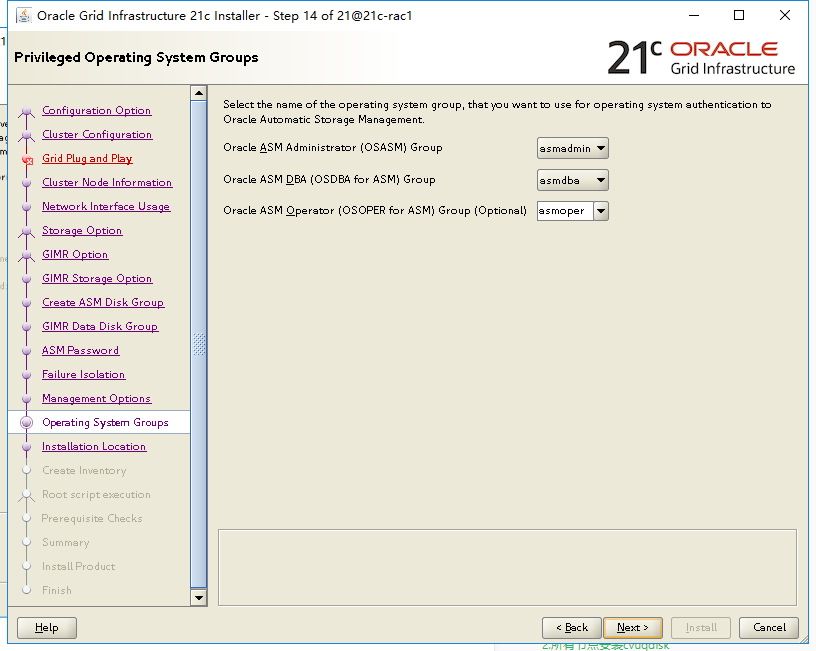The image size is (816, 651).
Task: Maximize the installer window
Action: (x=738, y=16)
